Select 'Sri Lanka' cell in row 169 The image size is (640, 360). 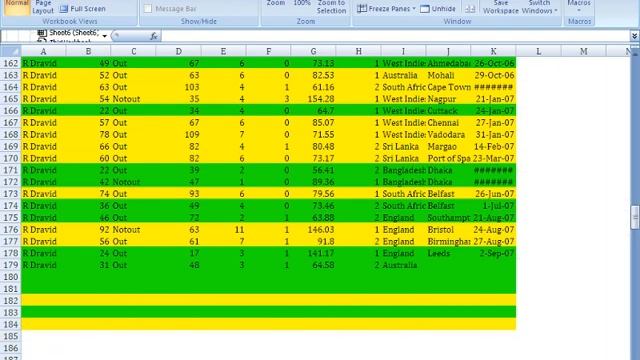coord(404,146)
